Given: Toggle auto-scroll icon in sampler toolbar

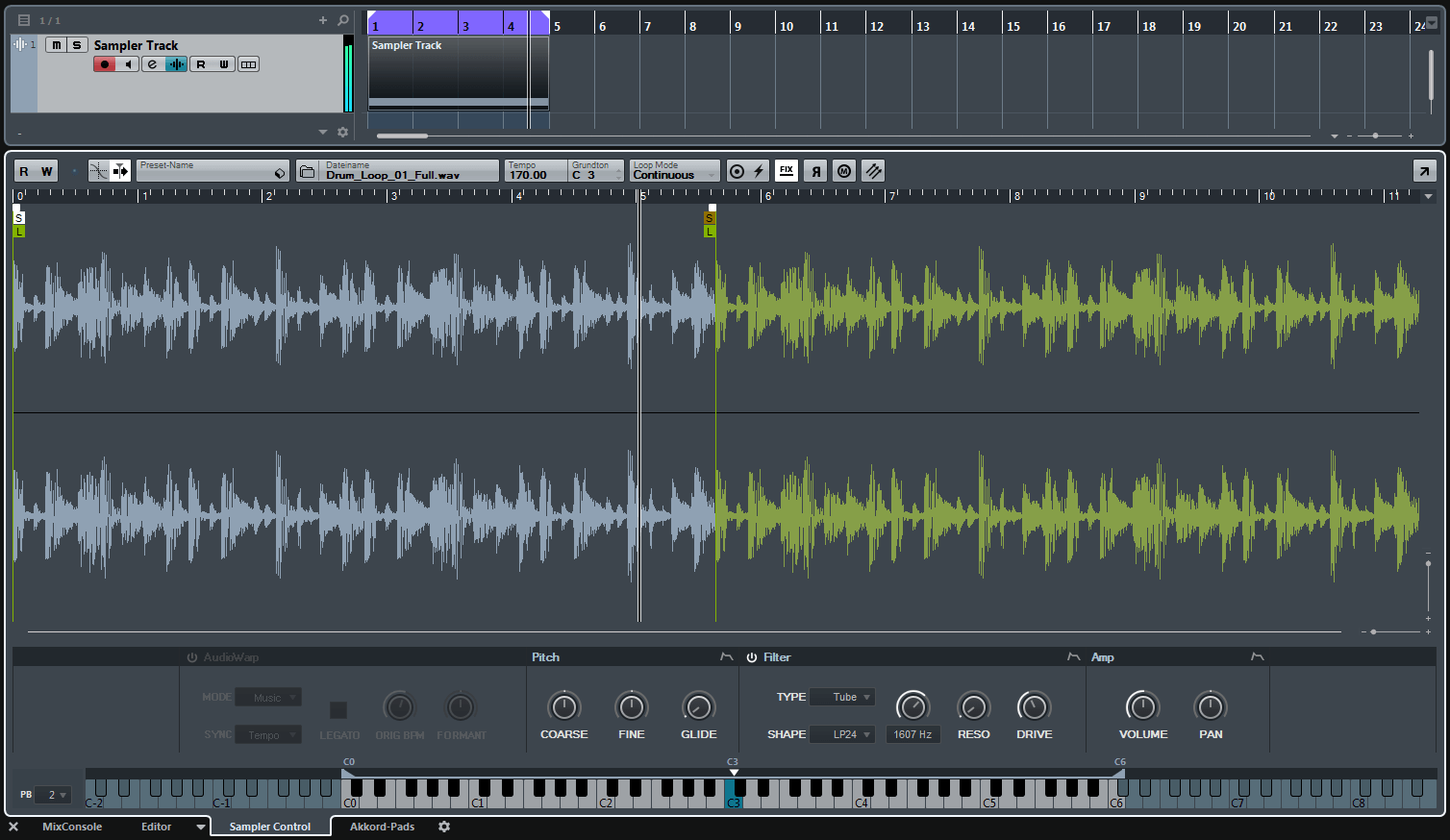Looking at the screenshot, I should 120,171.
